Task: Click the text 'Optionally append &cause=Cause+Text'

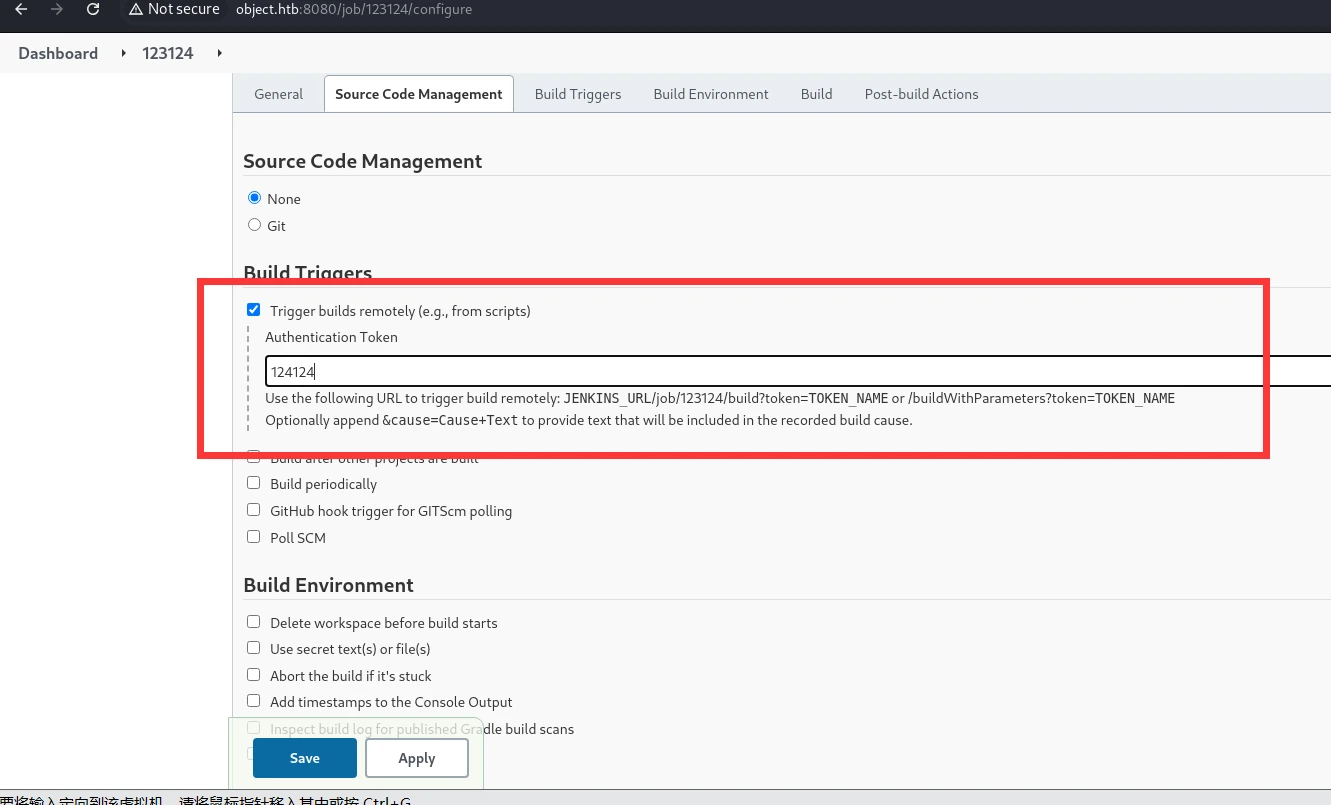Action: click(392, 420)
